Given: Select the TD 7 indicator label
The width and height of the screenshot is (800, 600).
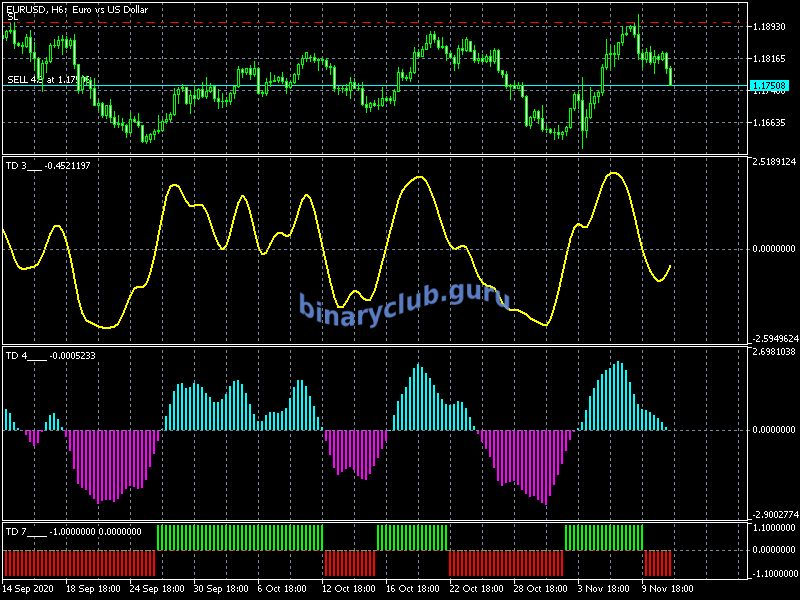Looking at the screenshot, I should pos(73,531).
